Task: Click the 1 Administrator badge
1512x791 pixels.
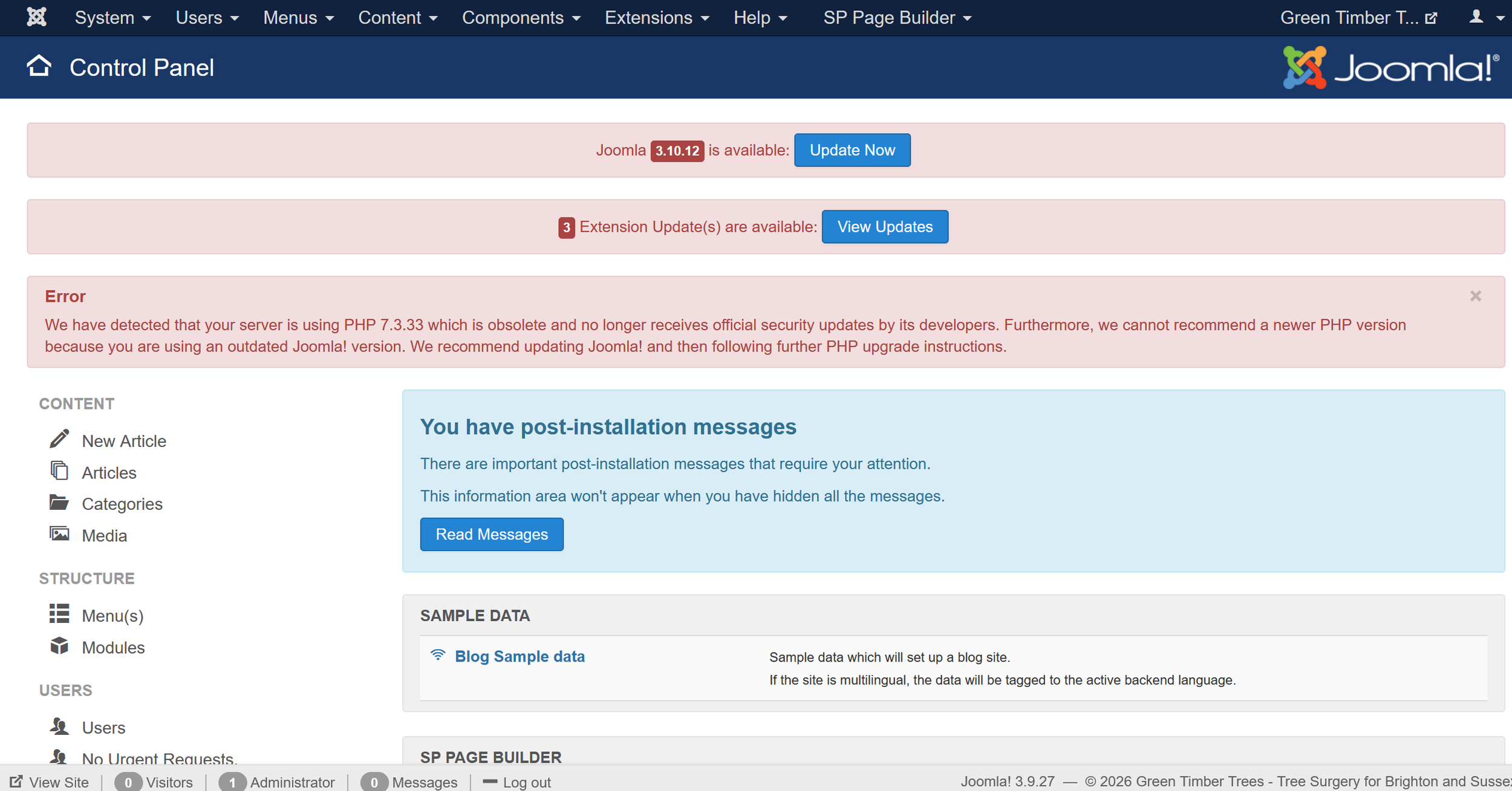Action: [x=232, y=782]
